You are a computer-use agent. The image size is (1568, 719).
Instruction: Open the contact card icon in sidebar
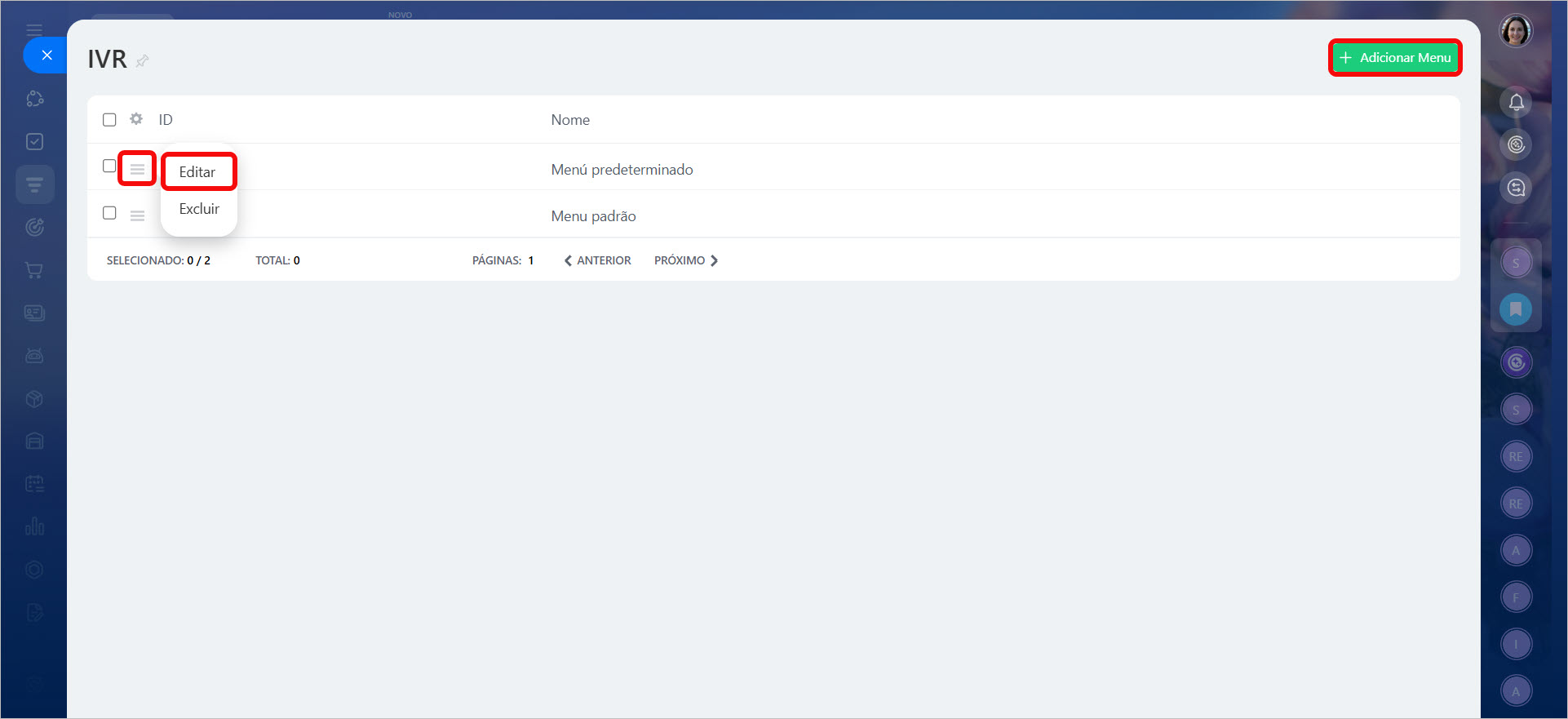pyautogui.click(x=34, y=313)
